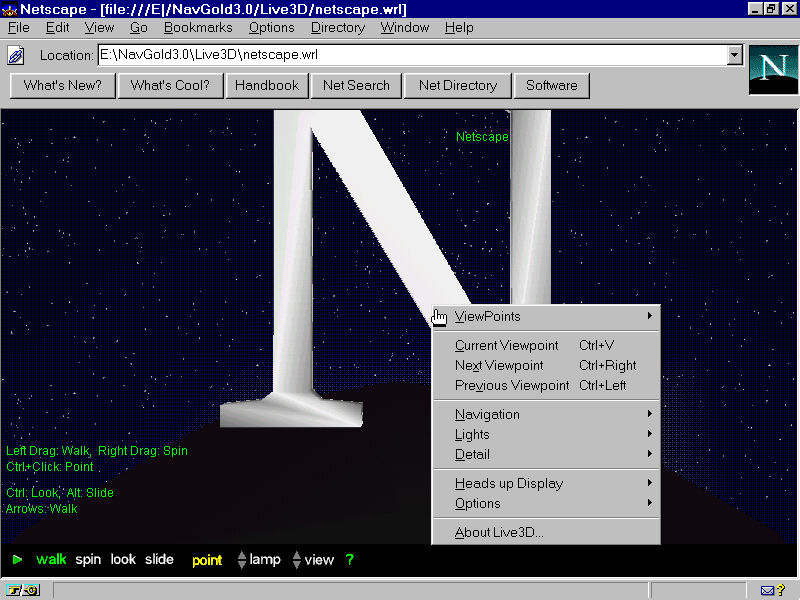Image resolution: width=800 pixels, height=600 pixels.
Task: Click the What's New? button
Action: pos(63,85)
